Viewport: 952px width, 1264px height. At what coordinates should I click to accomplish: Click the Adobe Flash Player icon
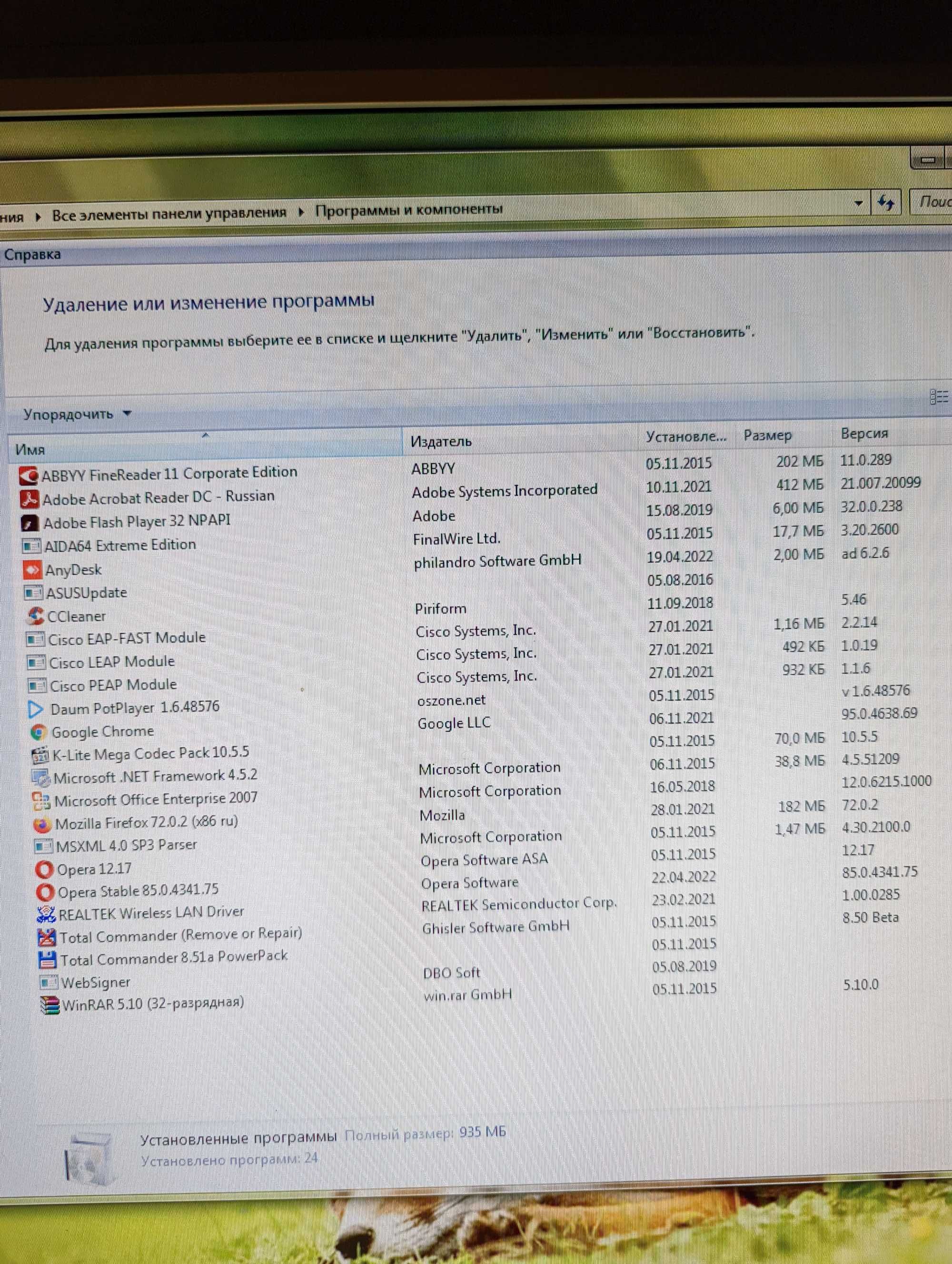point(30,523)
